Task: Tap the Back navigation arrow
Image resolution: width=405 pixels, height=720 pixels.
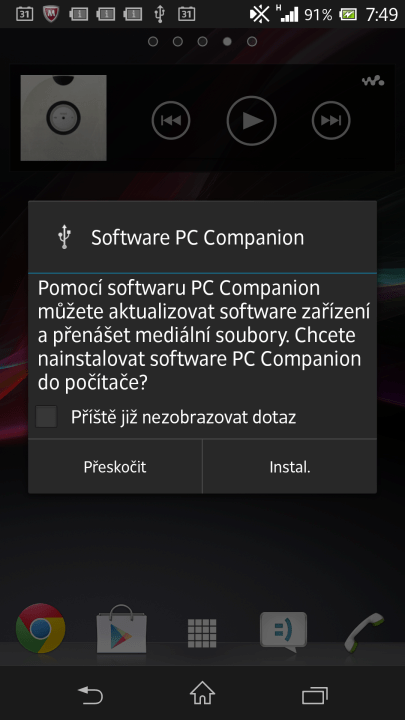Action: click(x=90, y=694)
